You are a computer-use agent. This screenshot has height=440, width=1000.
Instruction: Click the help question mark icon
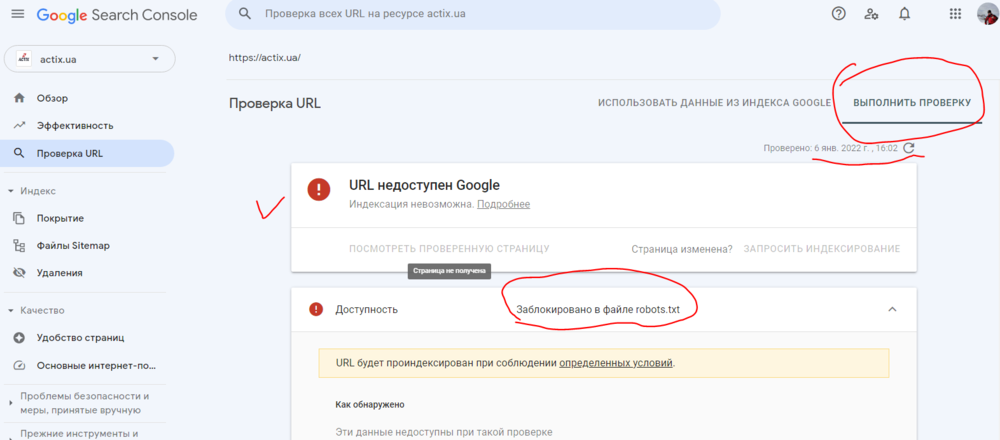[839, 14]
